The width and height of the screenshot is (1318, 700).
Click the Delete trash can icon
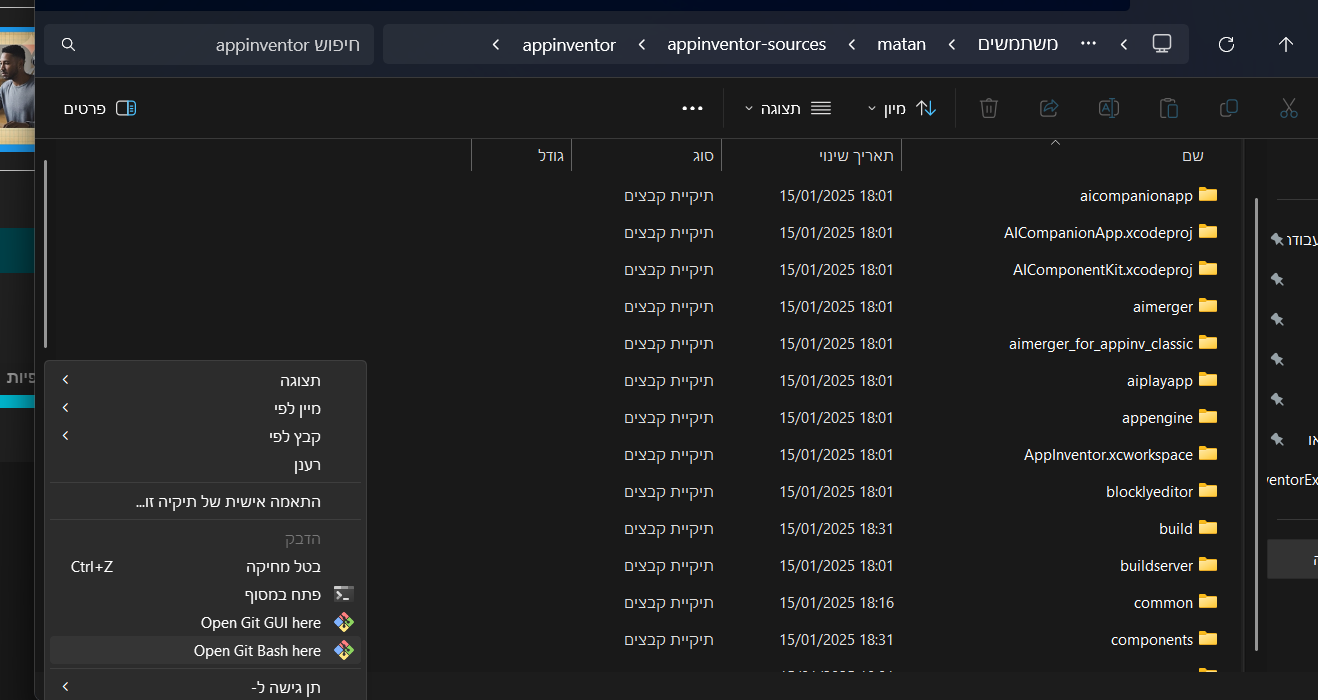989,108
